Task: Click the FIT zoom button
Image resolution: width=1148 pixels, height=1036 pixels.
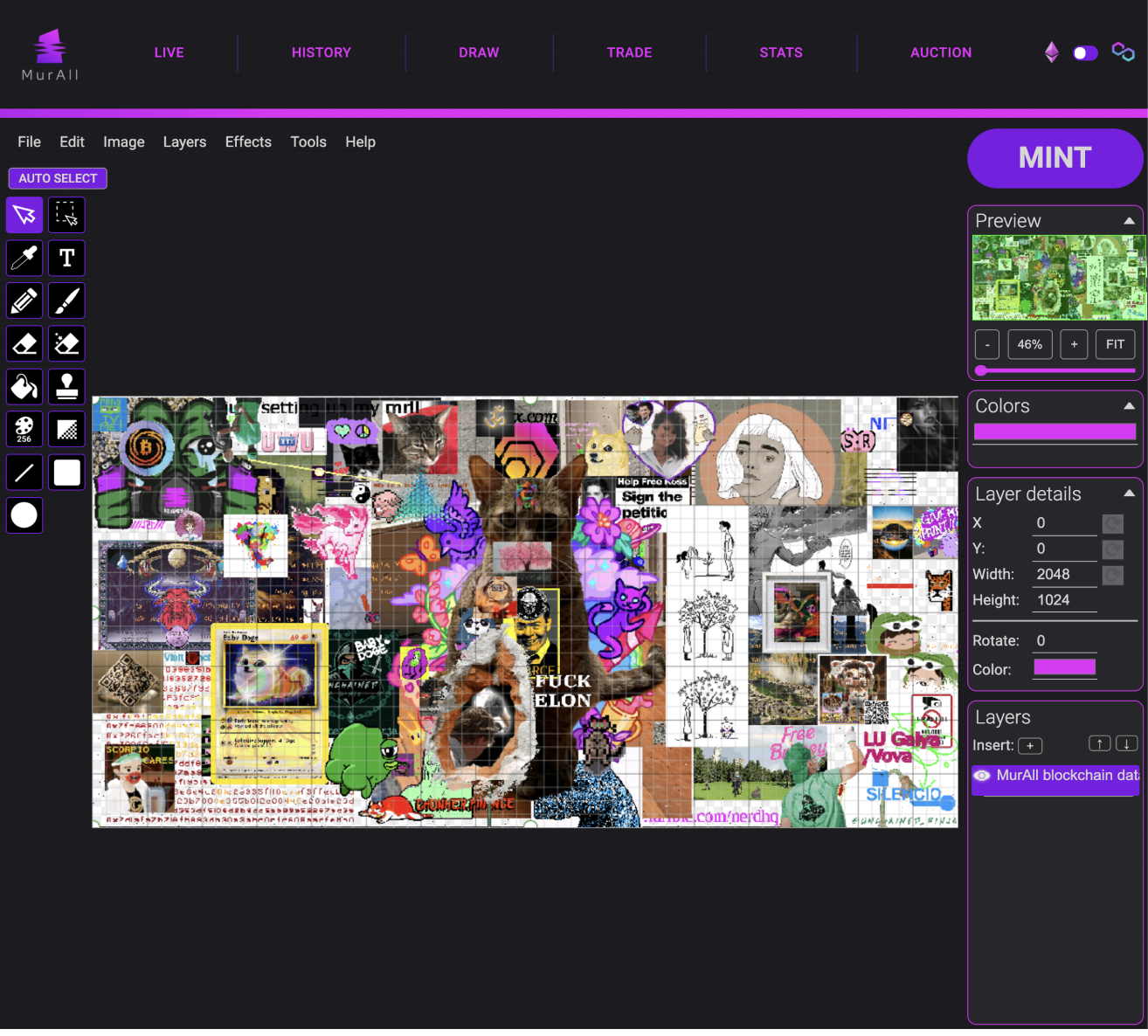Action: coord(1115,344)
